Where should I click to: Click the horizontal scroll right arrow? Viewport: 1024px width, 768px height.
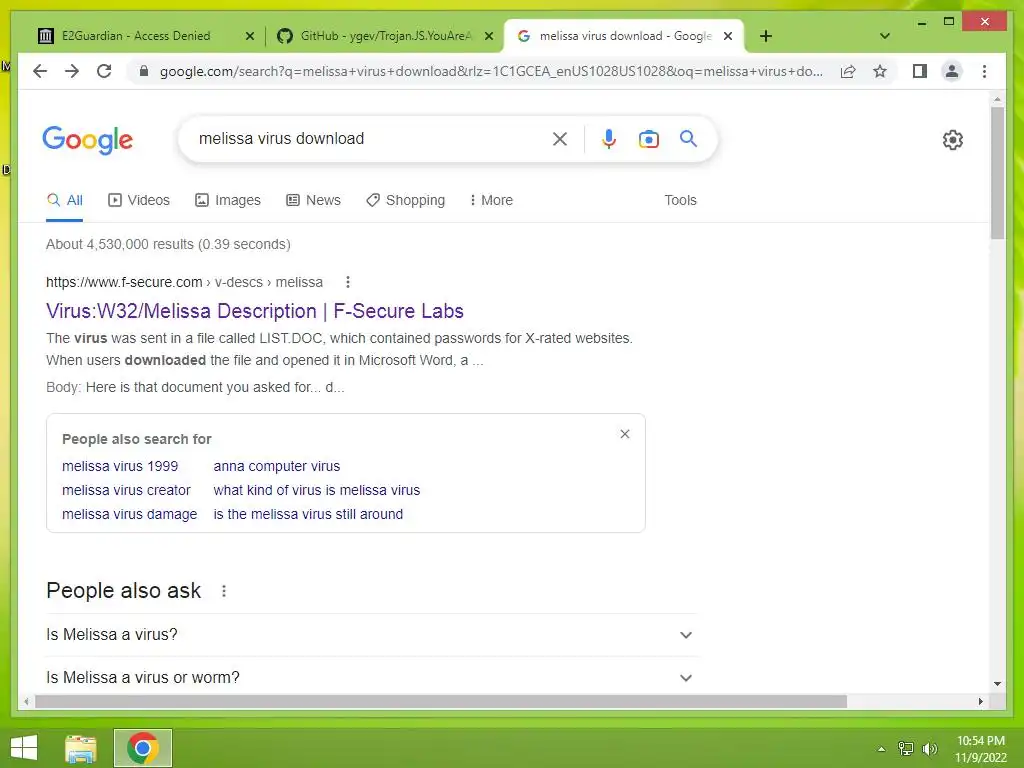click(x=980, y=701)
